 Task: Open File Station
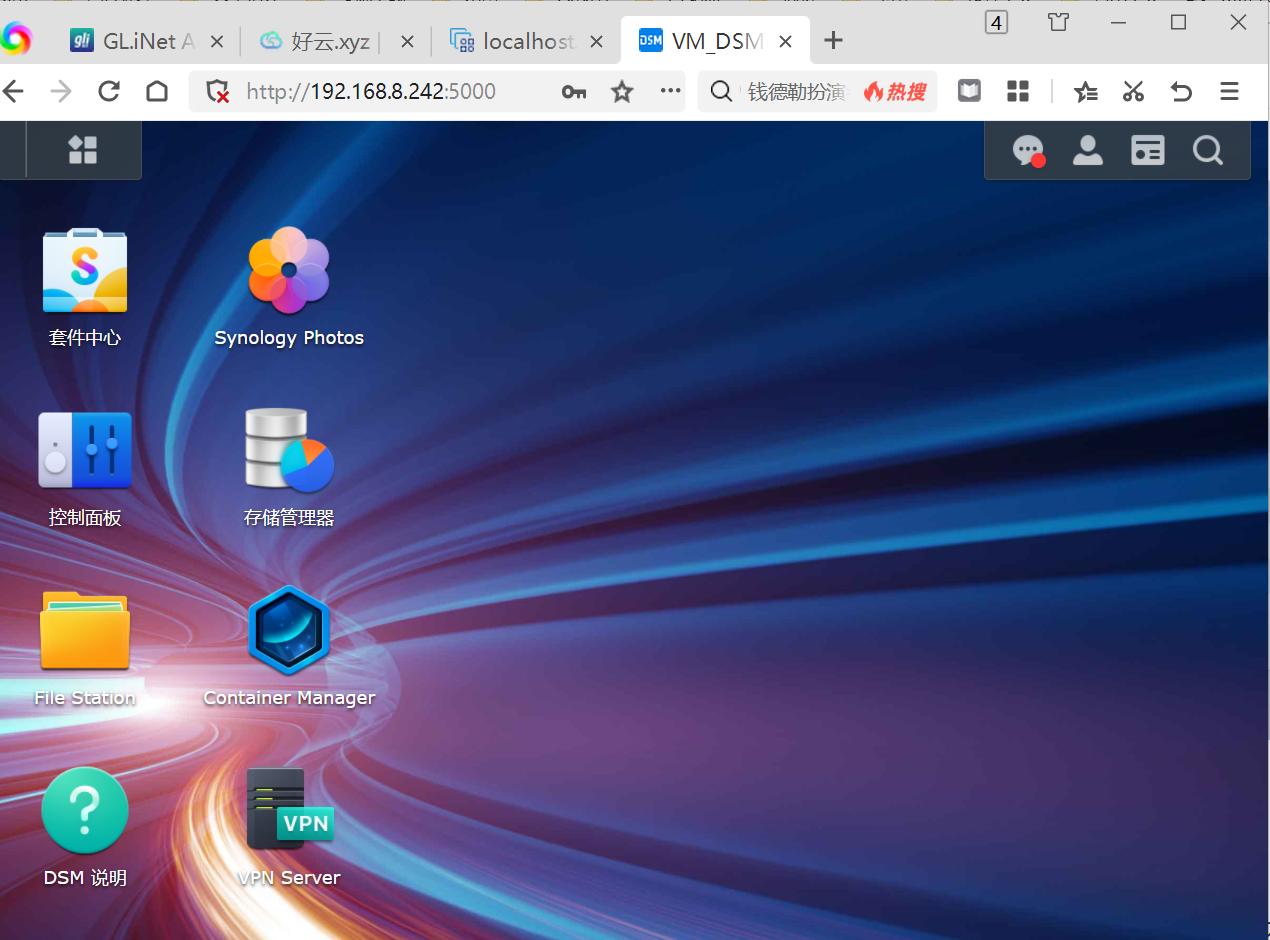85,630
